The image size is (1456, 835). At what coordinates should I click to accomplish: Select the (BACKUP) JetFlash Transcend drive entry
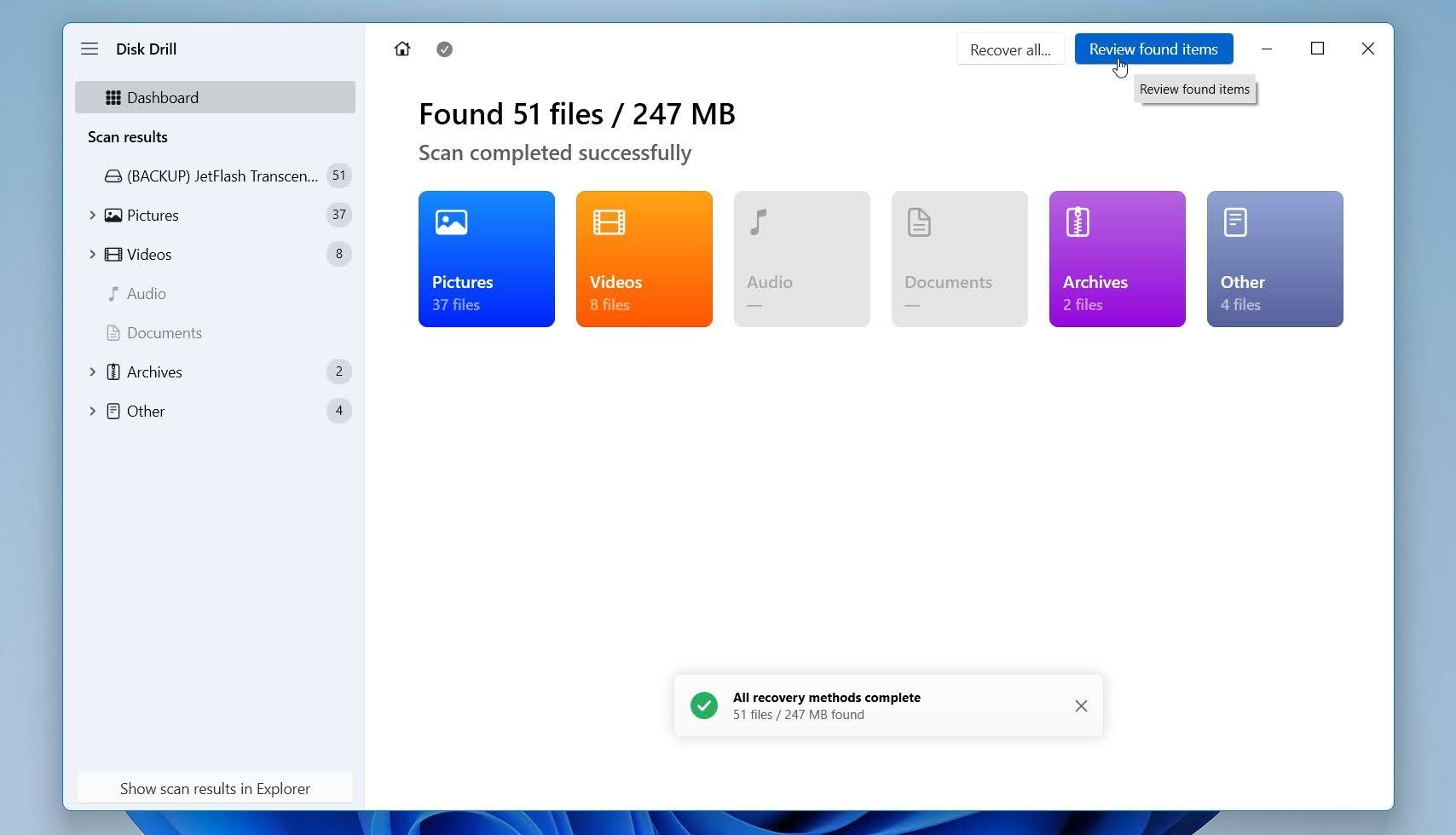(215, 176)
